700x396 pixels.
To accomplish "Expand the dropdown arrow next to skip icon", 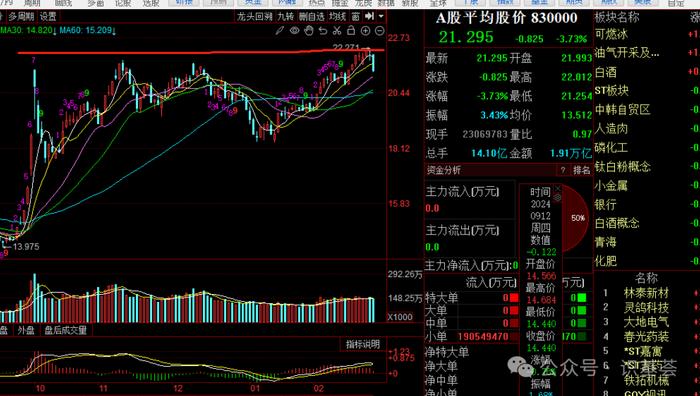I will tap(381, 17).
